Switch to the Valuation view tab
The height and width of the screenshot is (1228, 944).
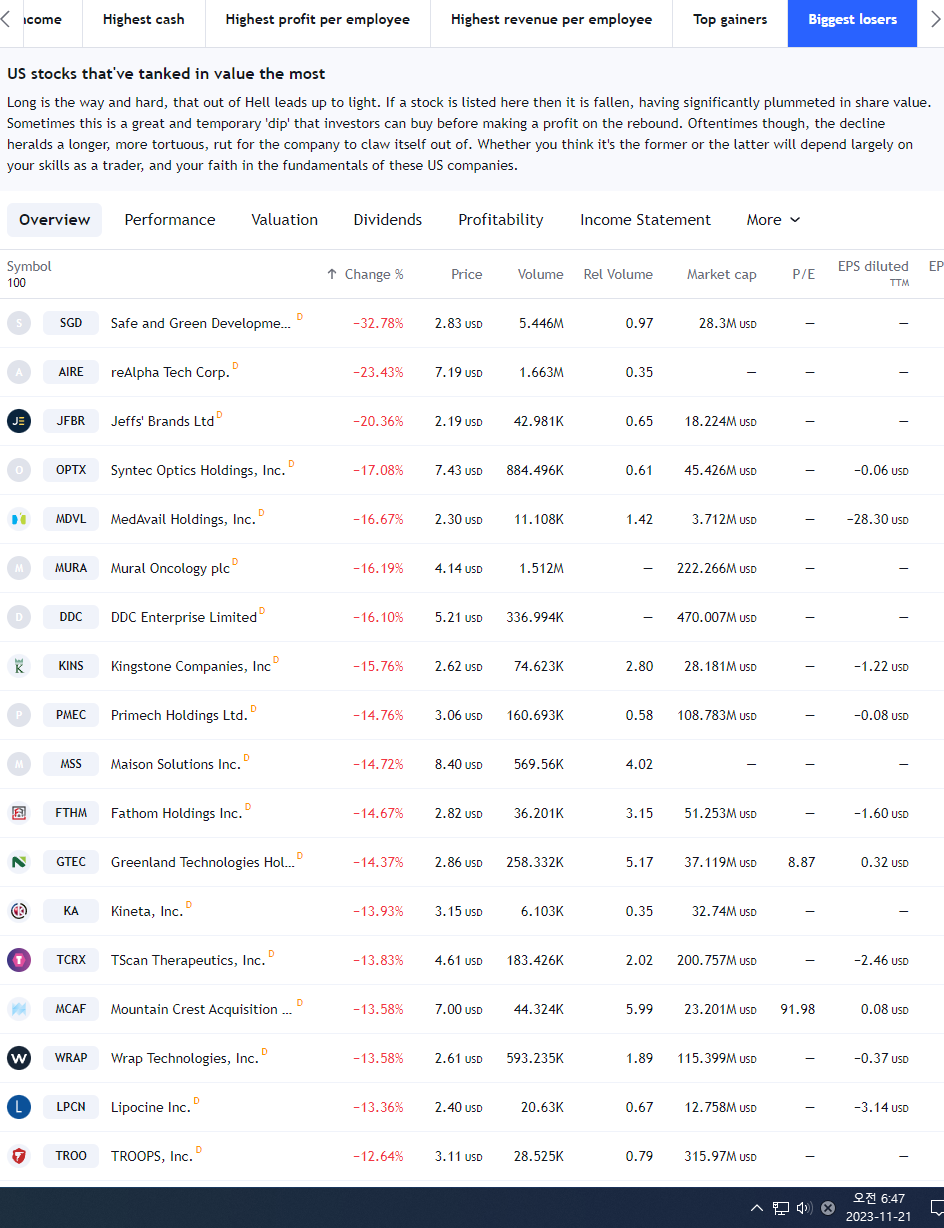pos(284,220)
